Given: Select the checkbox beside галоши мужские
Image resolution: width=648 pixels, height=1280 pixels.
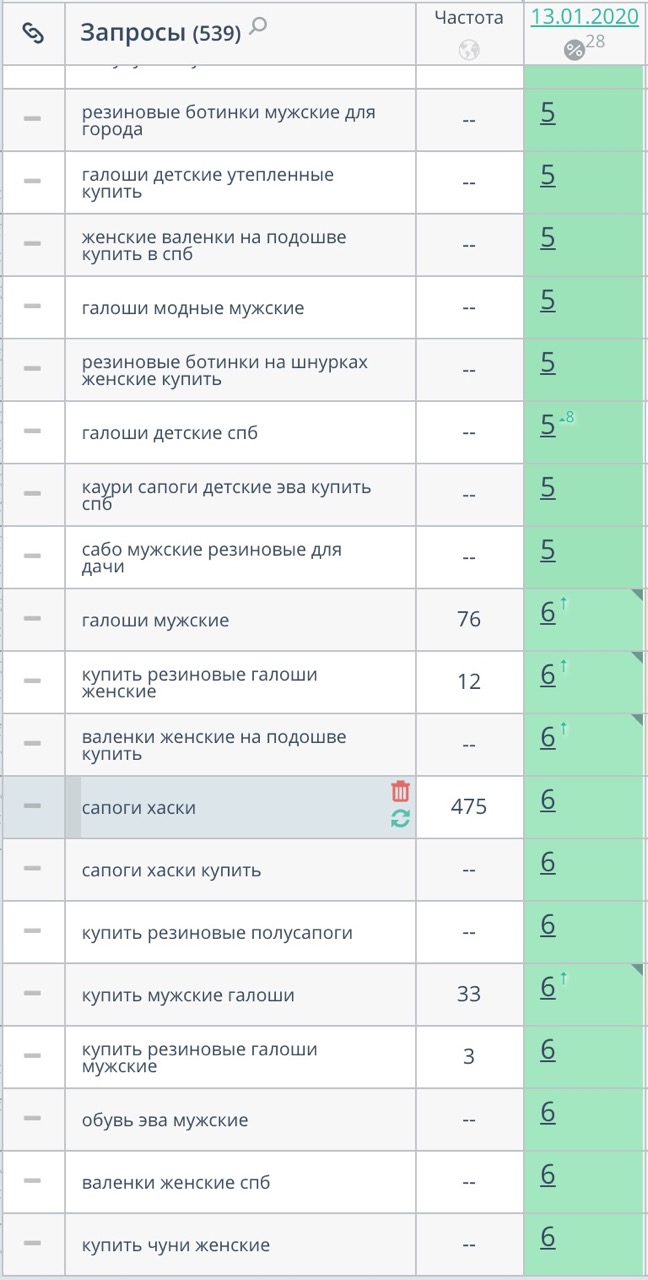Looking at the screenshot, I should pyautogui.click(x=33, y=619).
